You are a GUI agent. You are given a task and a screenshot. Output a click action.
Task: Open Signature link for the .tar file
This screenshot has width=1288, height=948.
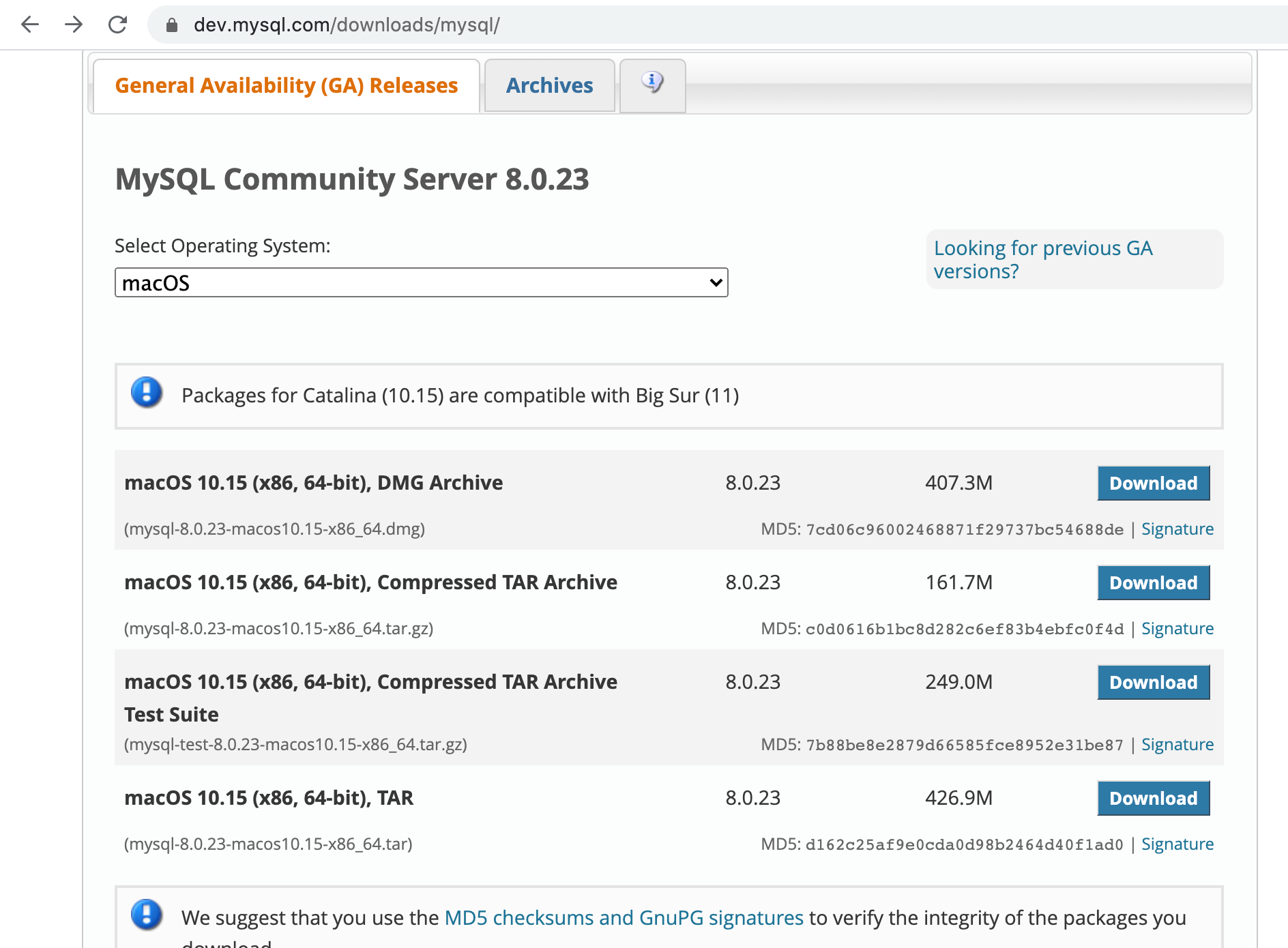[x=1177, y=844]
